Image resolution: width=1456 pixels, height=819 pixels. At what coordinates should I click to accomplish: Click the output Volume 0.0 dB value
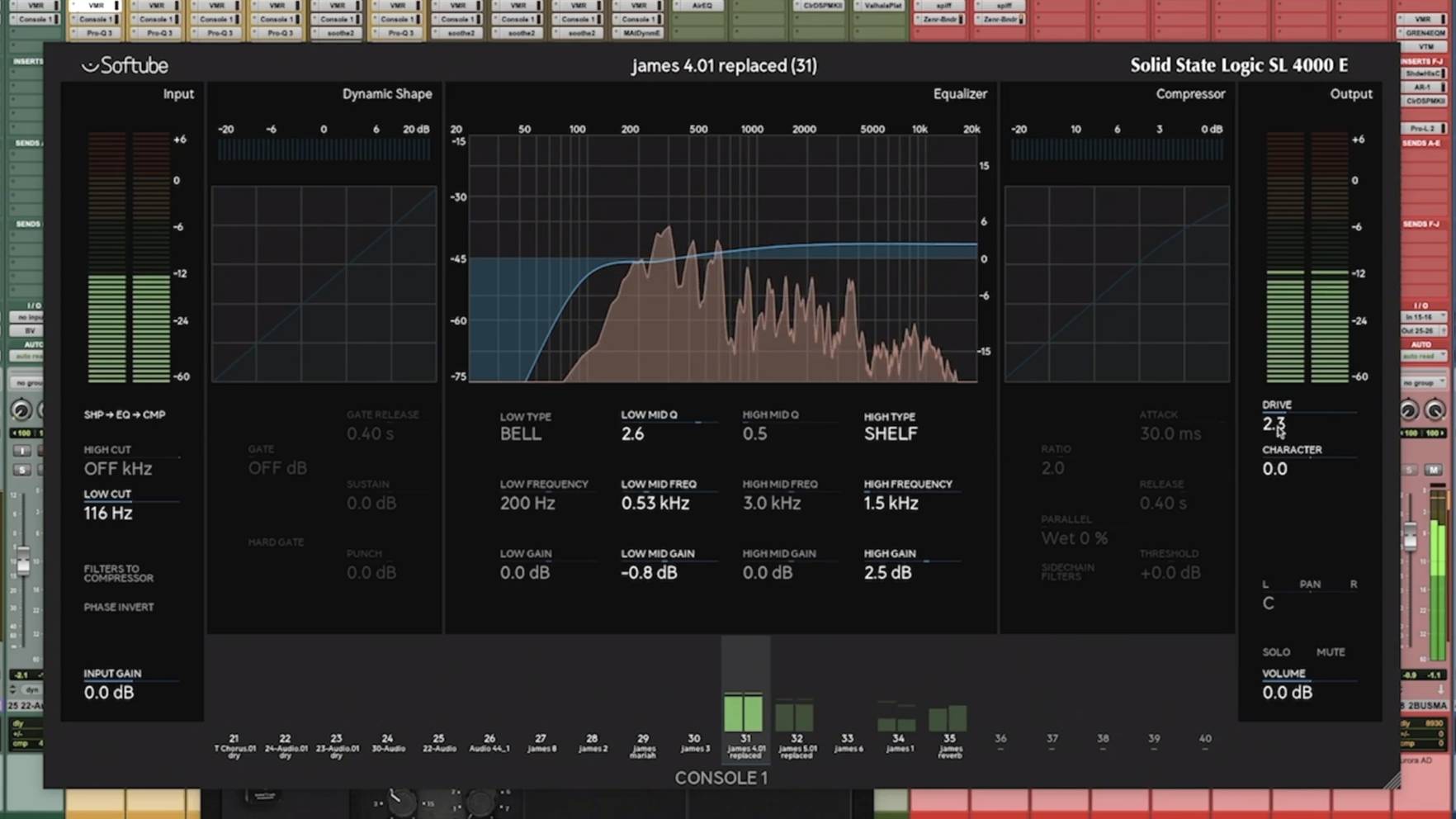pyautogui.click(x=1287, y=692)
